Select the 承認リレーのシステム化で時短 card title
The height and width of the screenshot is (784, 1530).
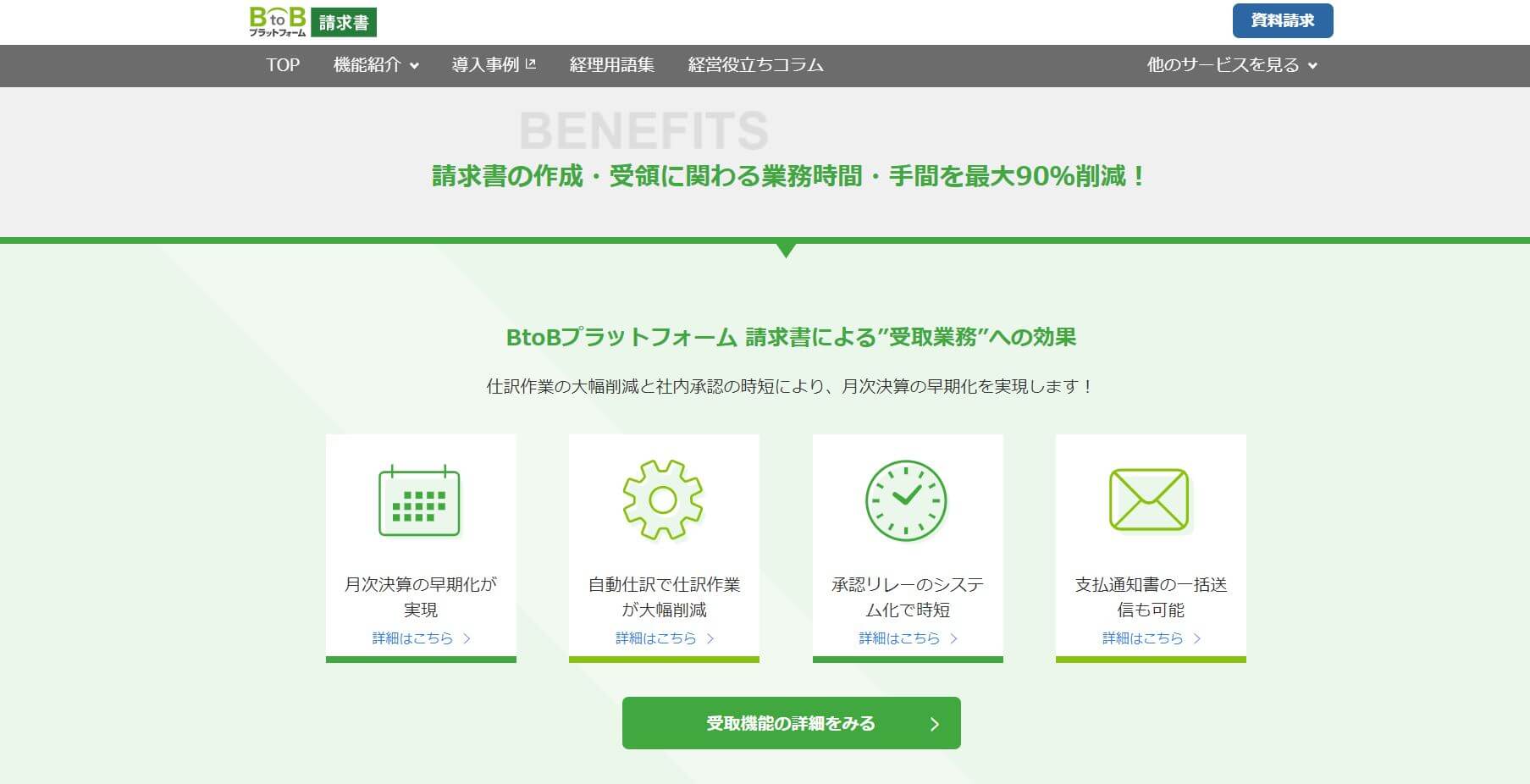908,597
